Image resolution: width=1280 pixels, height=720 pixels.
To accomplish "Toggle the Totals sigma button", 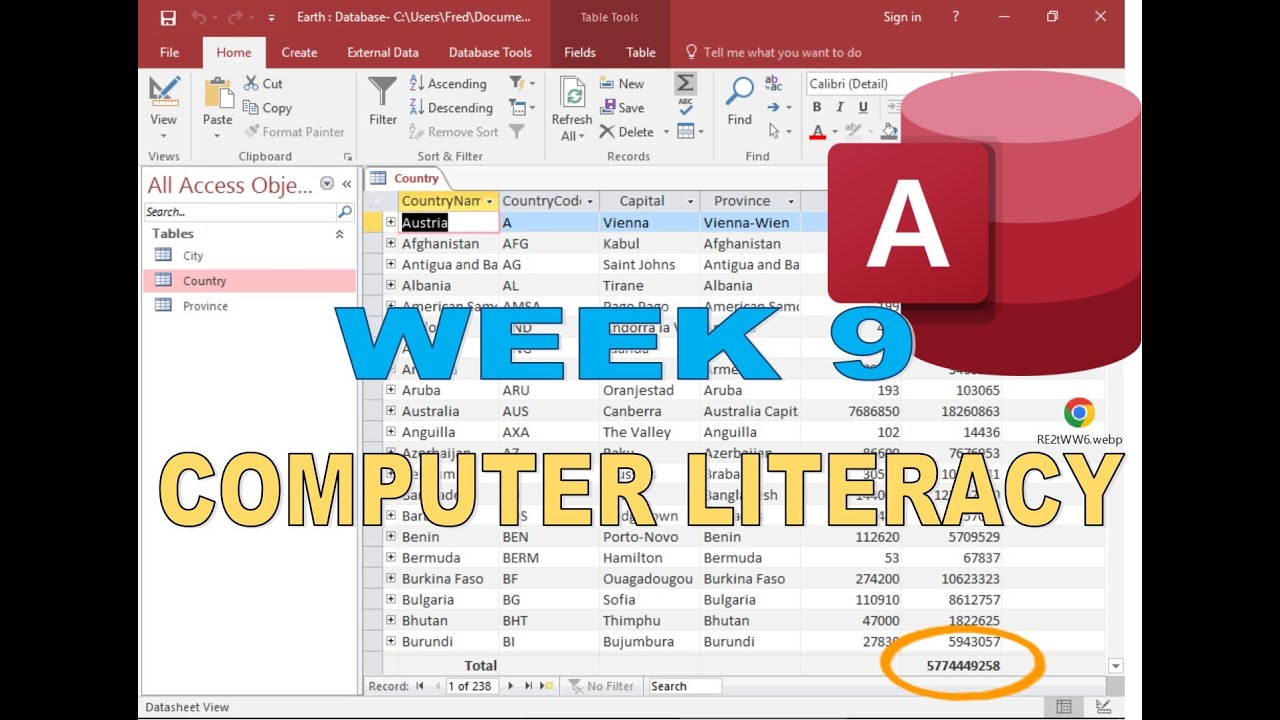I will pyautogui.click(x=685, y=83).
